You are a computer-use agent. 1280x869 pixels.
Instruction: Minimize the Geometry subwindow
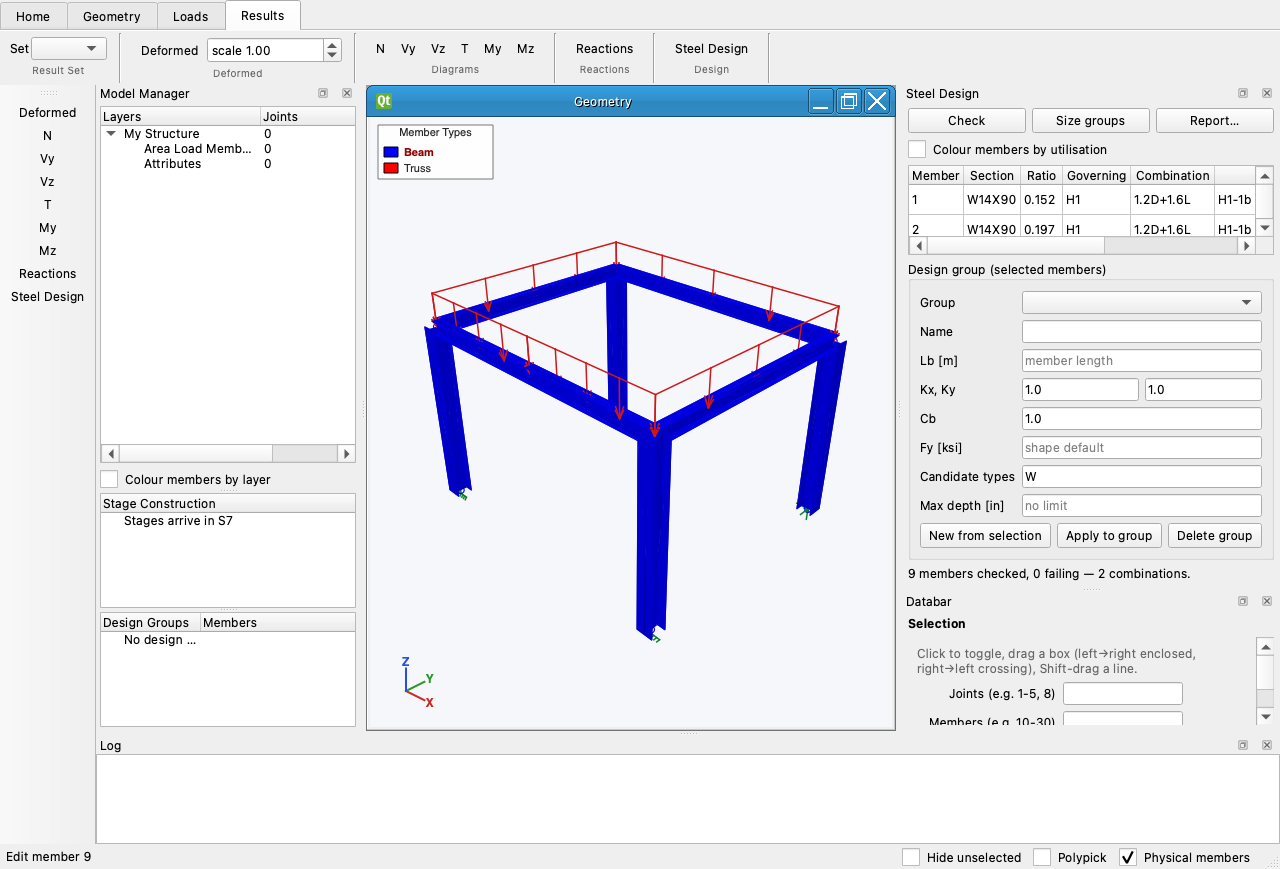pyautogui.click(x=821, y=101)
